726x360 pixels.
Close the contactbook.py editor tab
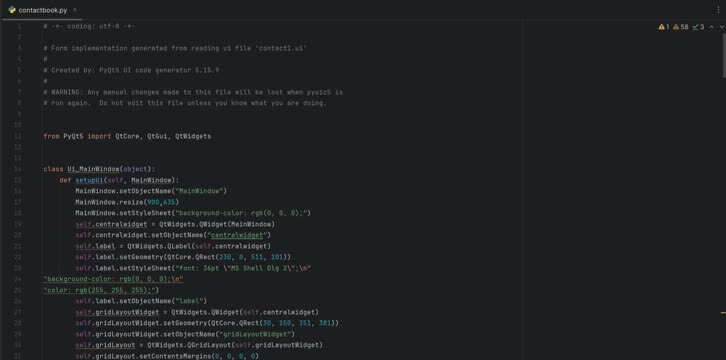point(75,10)
